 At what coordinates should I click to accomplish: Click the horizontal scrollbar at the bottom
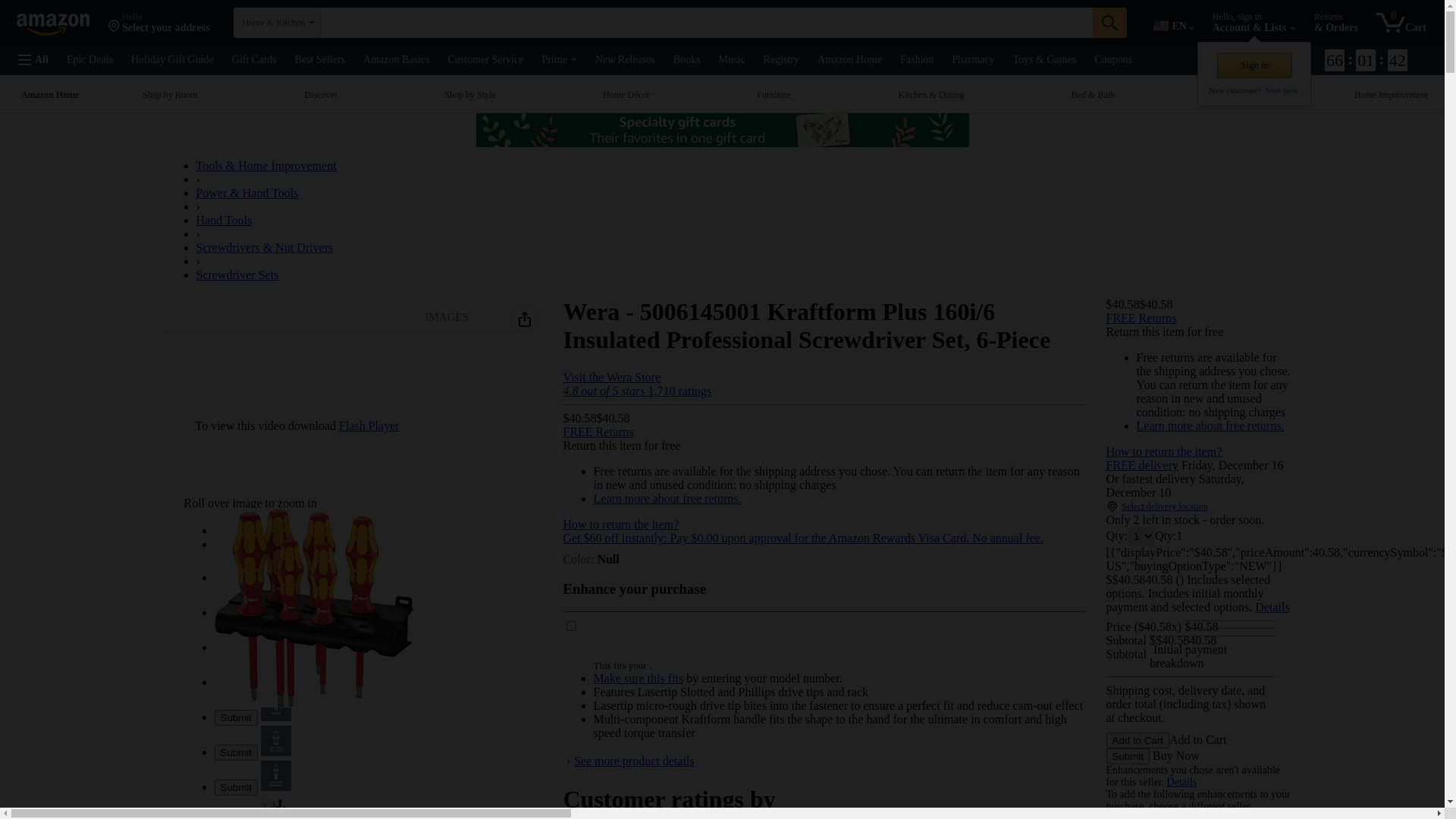pos(292,814)
